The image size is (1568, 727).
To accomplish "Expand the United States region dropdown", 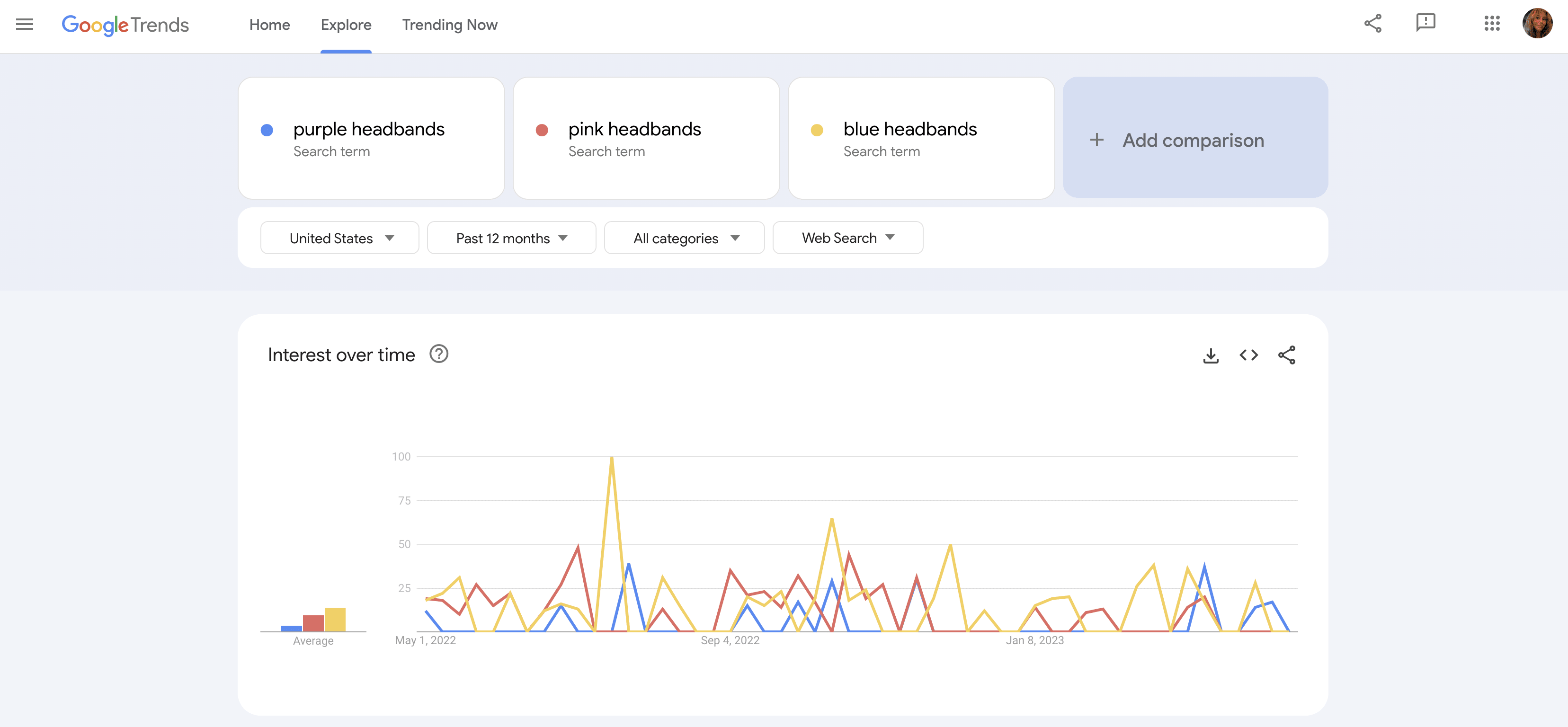I will pyautogui.click(x=339, y=238).
